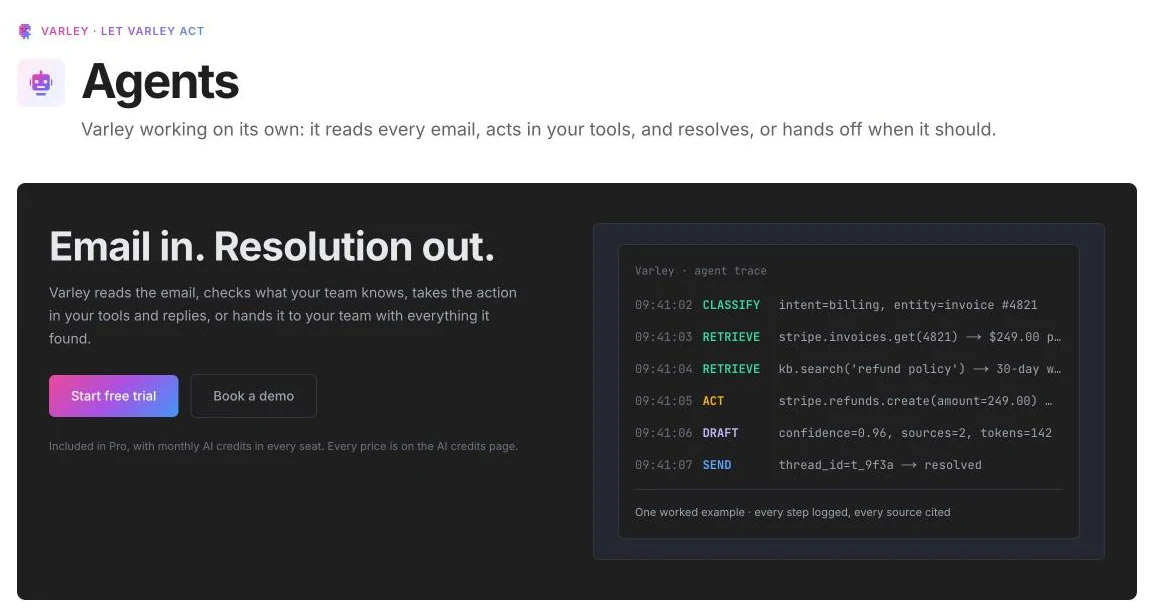
Task: Select the ACT trace step label
Action: pos(713,401)
